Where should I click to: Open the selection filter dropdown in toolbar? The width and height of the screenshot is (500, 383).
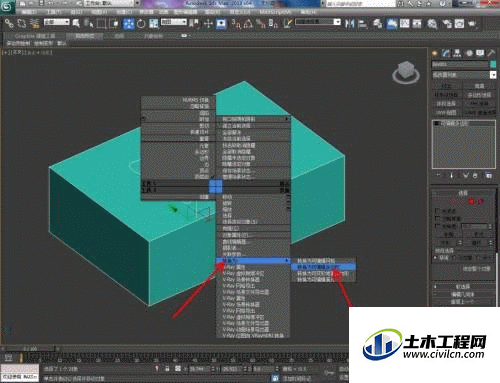(57, 22)
